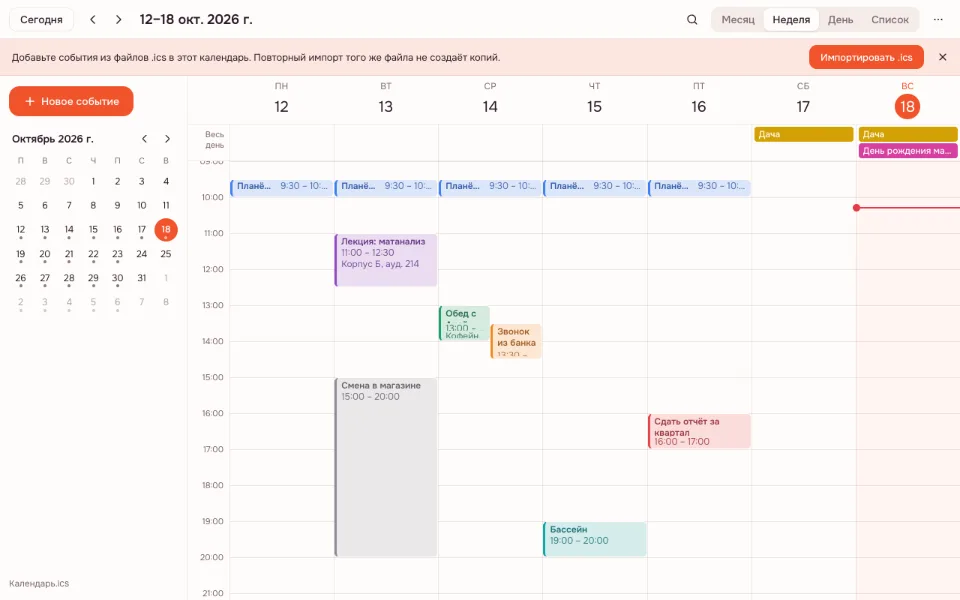Open the Обед с event on Wednesday
960x600 pixels.
click(464, 323)
